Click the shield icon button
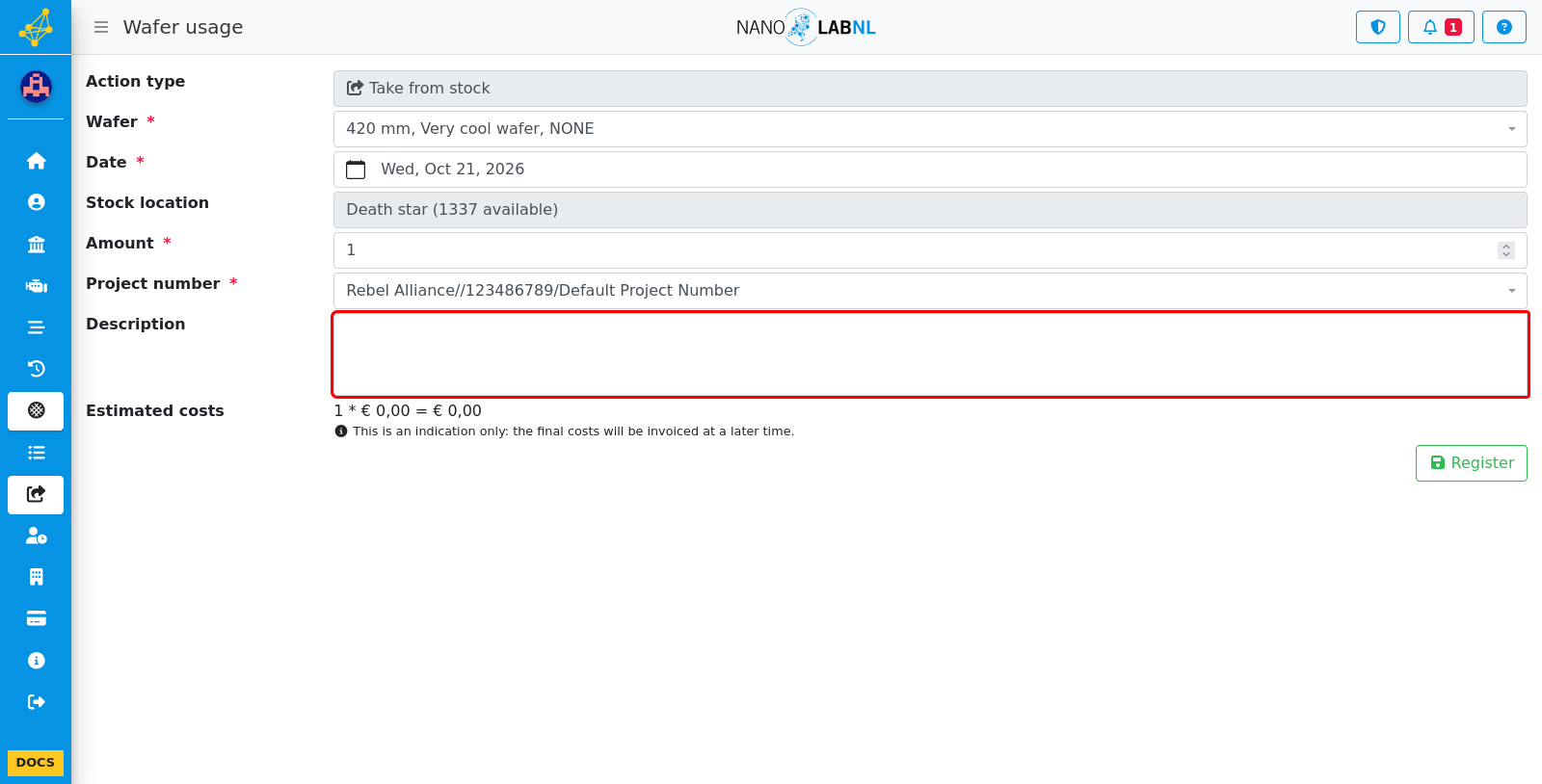The image size is (1542, 784). click(x=1378, y=27)
